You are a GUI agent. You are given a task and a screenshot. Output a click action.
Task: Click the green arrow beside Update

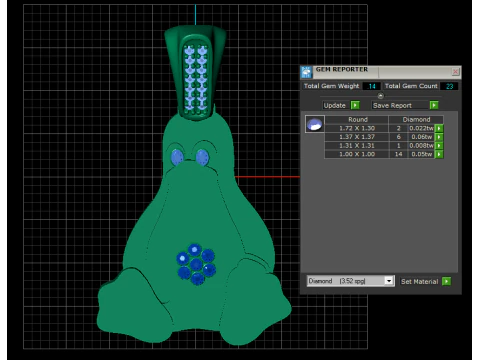point(355,105)
